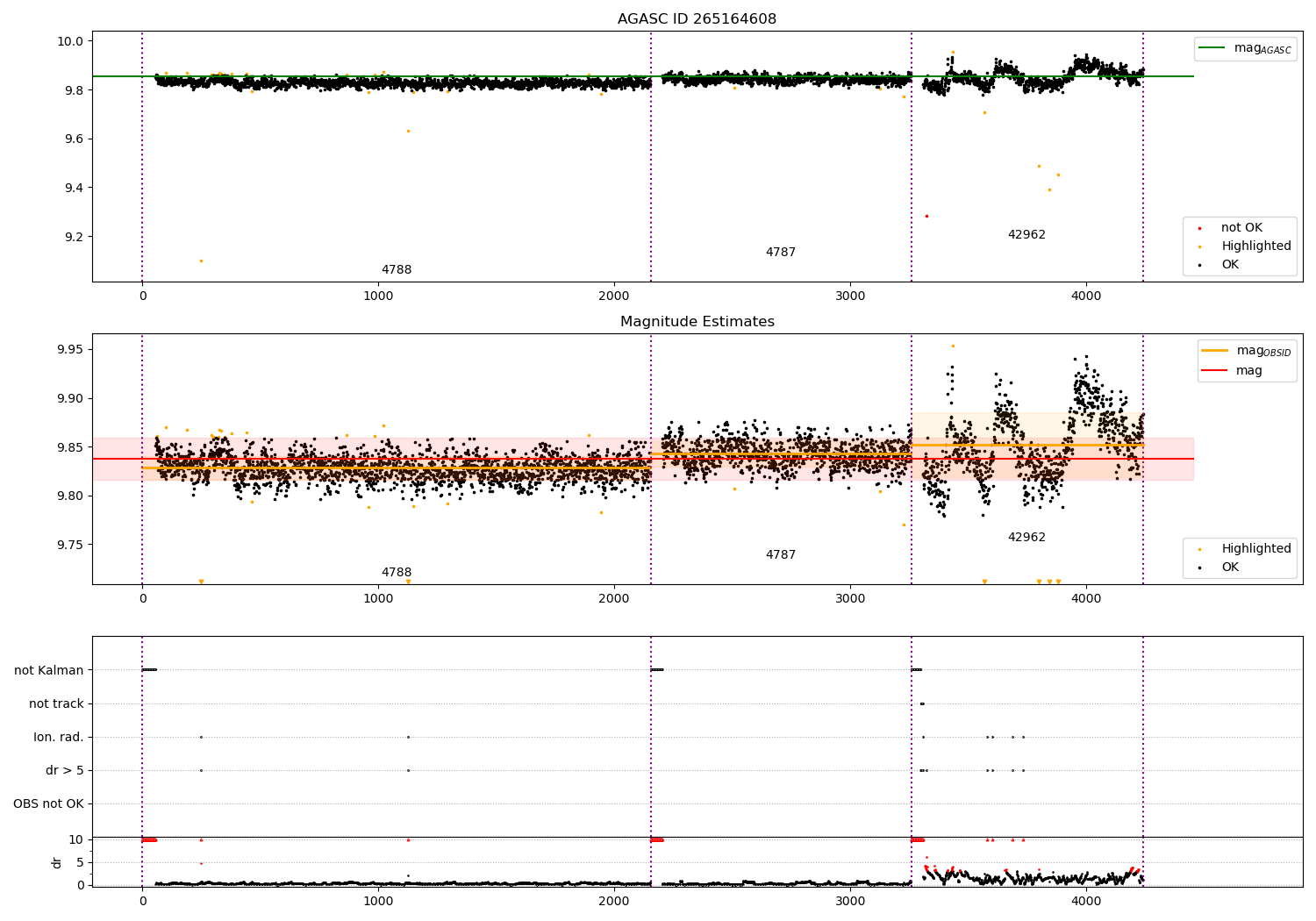Click the '42962' obsid label in the top plot
Screen dimensions: 1316x921
click(x=1026, y=235)
